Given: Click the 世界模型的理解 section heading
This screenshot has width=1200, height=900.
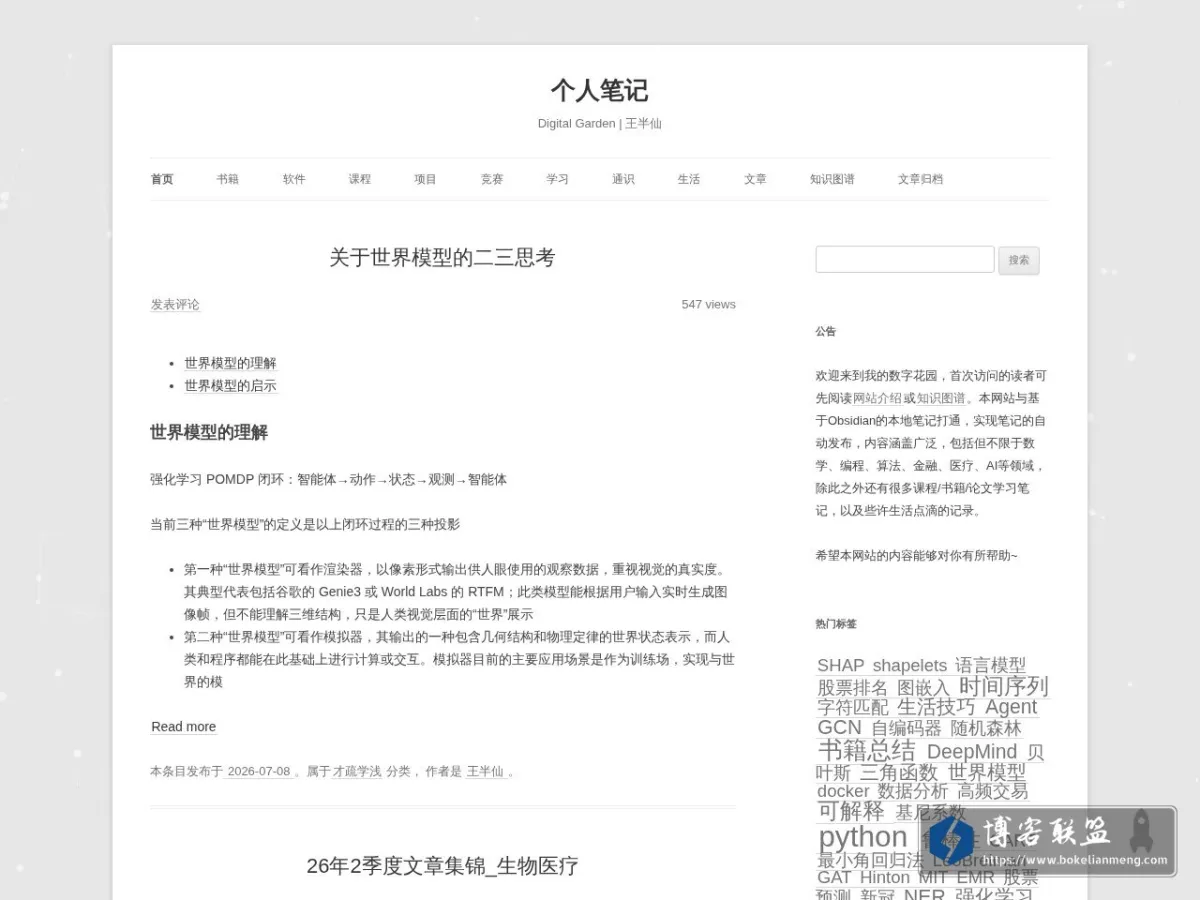Looking at the screenshot, I should (x=209, y=432).
